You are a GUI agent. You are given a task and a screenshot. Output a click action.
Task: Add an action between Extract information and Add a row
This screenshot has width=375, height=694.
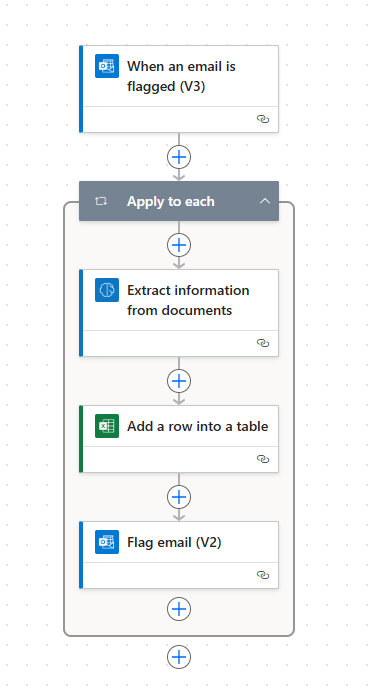179,381
